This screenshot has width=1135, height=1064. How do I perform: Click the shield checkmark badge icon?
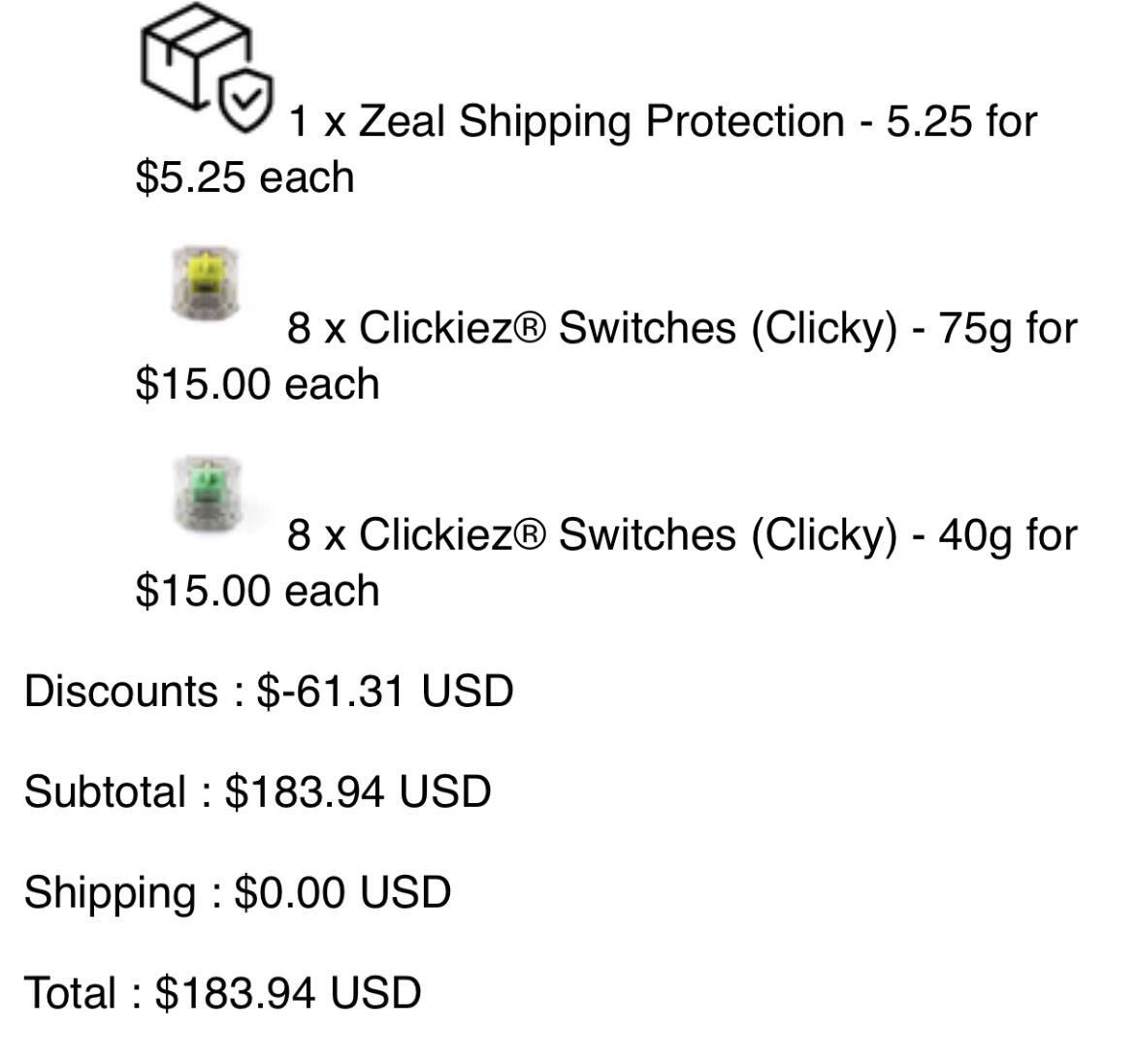pyautogui.click(x=246, y=101)
